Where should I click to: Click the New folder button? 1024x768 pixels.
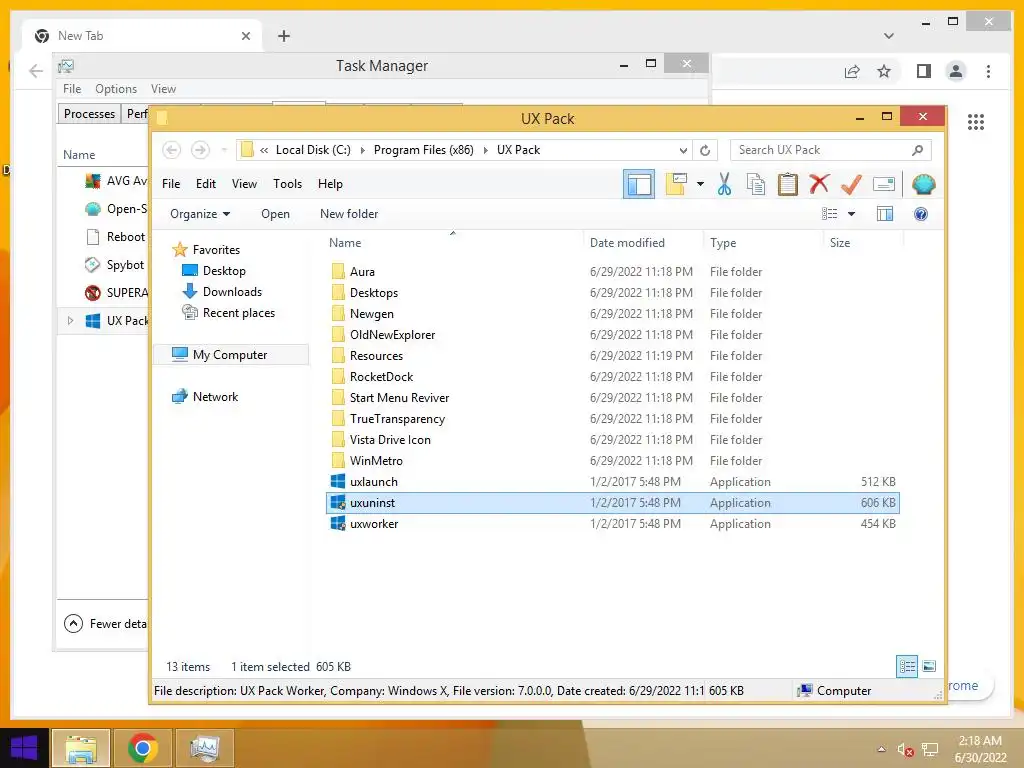(349, 214)
